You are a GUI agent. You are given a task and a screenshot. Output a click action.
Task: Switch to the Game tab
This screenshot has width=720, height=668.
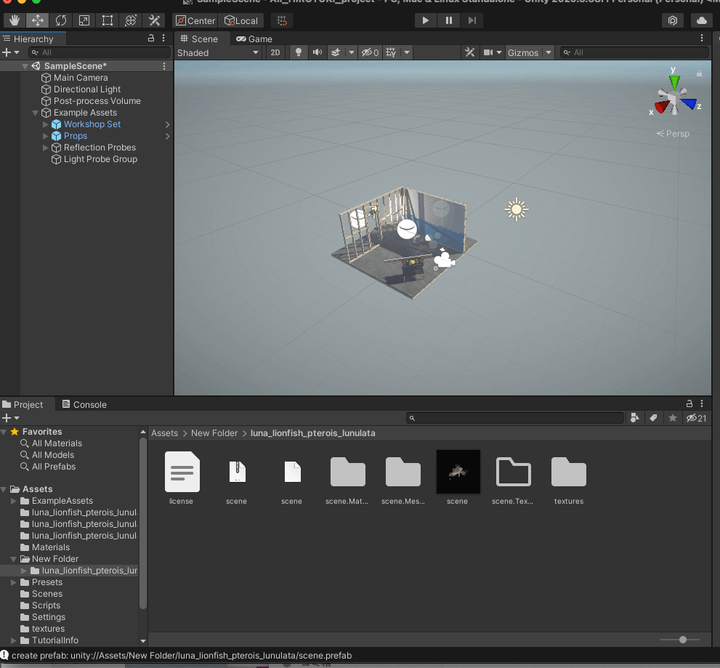point(254,39)
